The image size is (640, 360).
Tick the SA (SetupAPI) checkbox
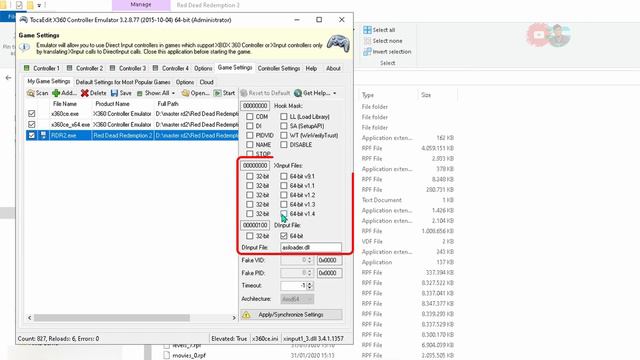point(284,126)
